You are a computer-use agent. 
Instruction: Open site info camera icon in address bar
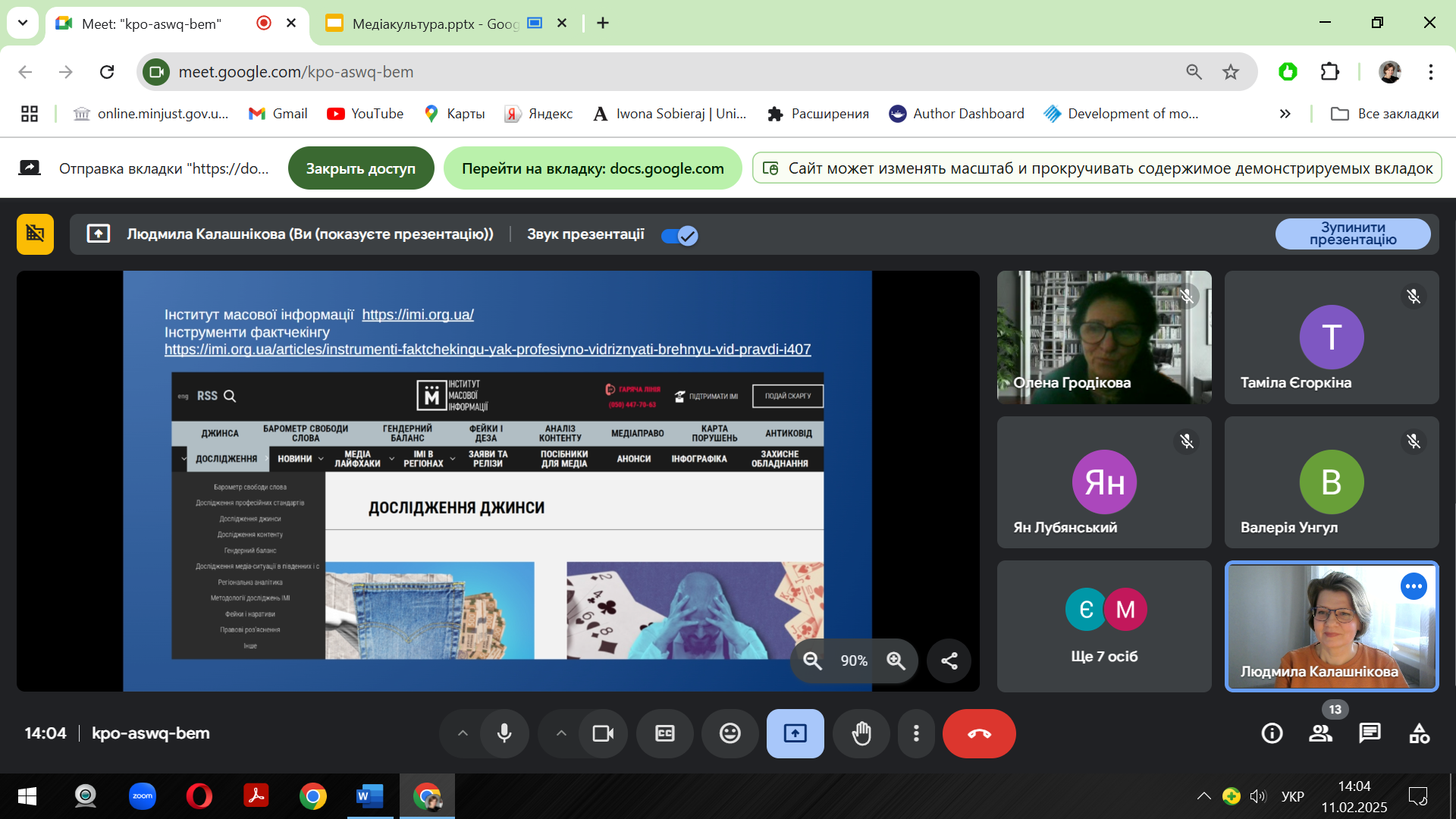[x=156, y=72]
